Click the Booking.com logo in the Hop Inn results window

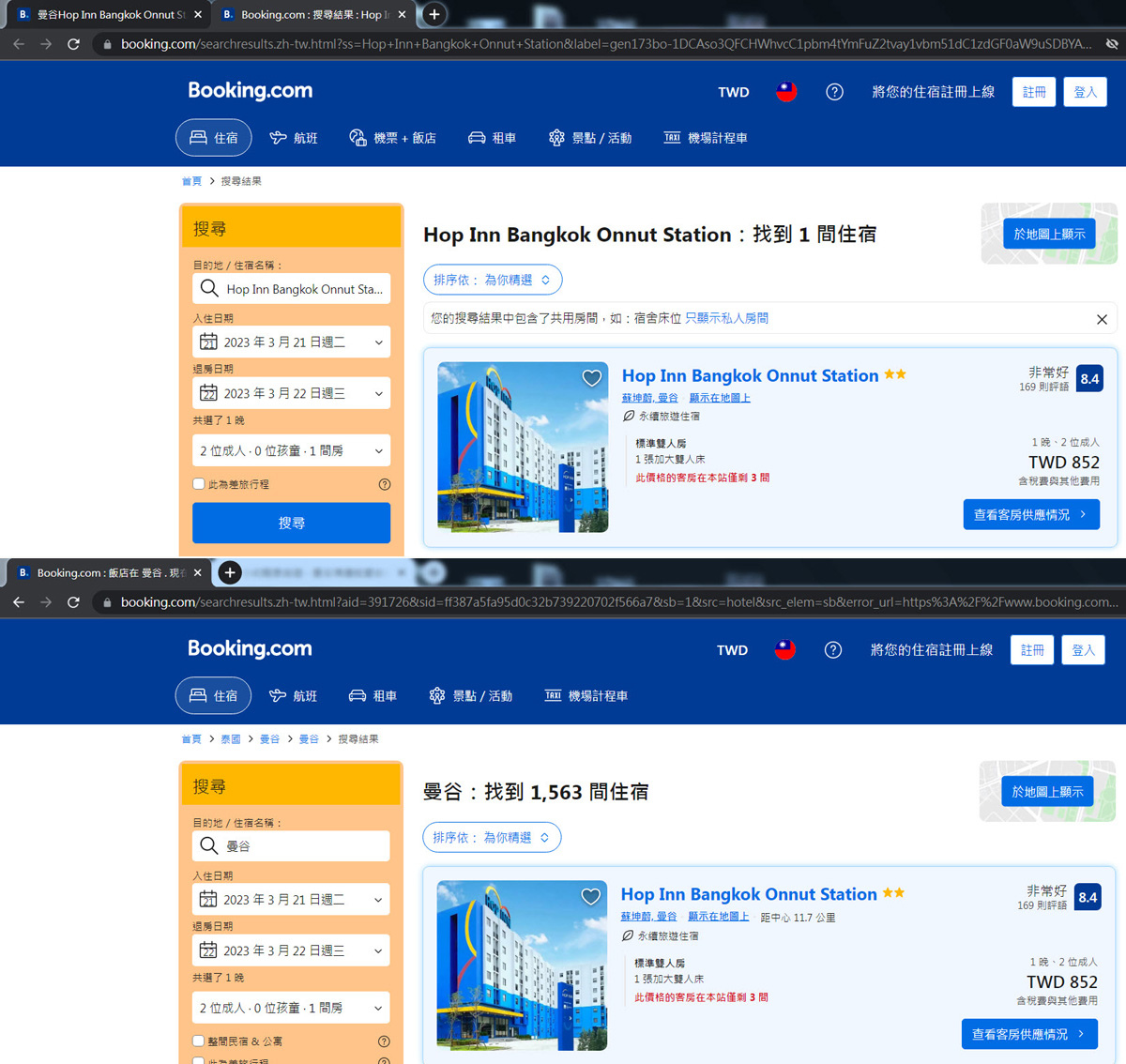[251, 91]
